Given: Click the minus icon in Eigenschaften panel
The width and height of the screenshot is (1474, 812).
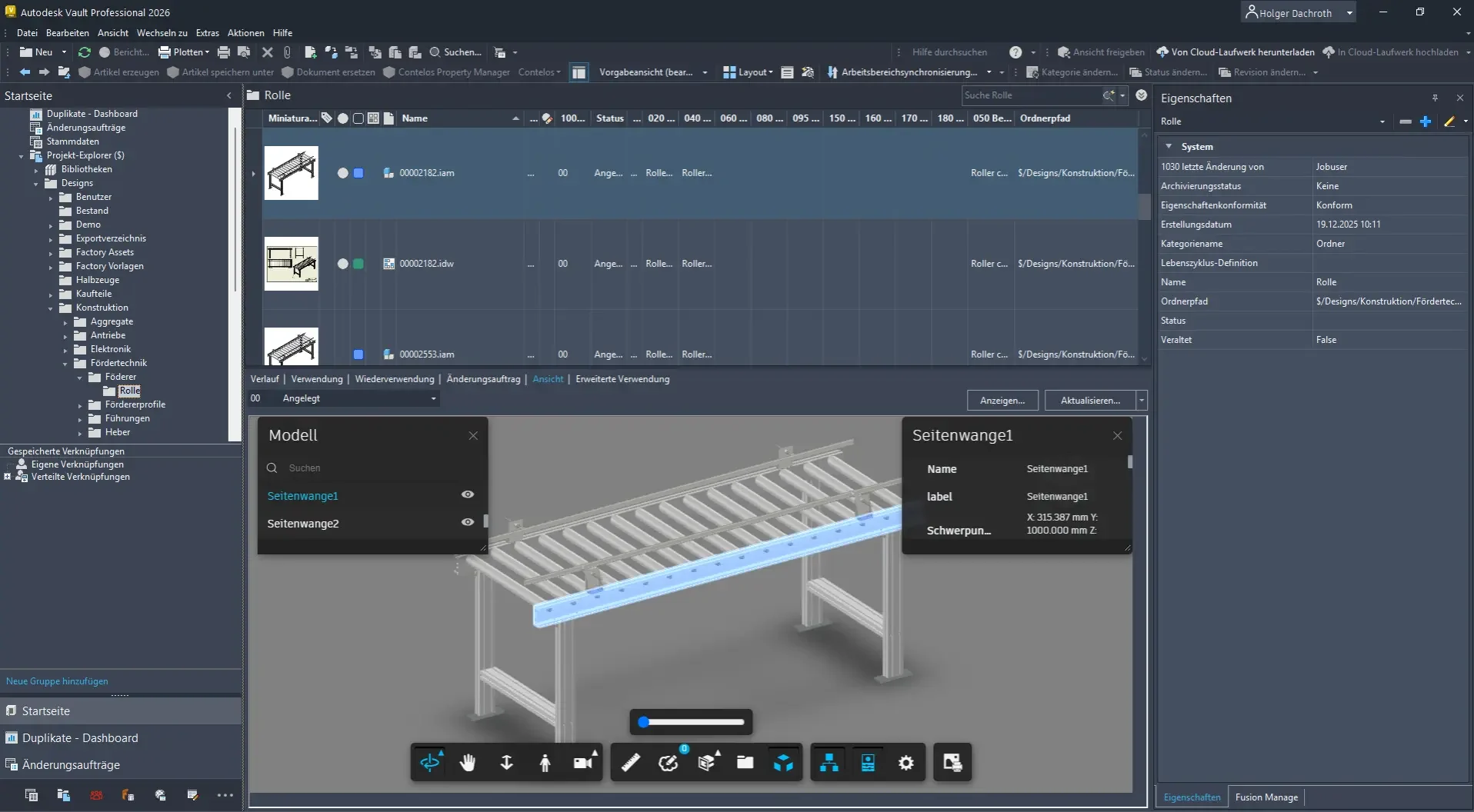Looking at the screenshot, I should coord(1406,121).
